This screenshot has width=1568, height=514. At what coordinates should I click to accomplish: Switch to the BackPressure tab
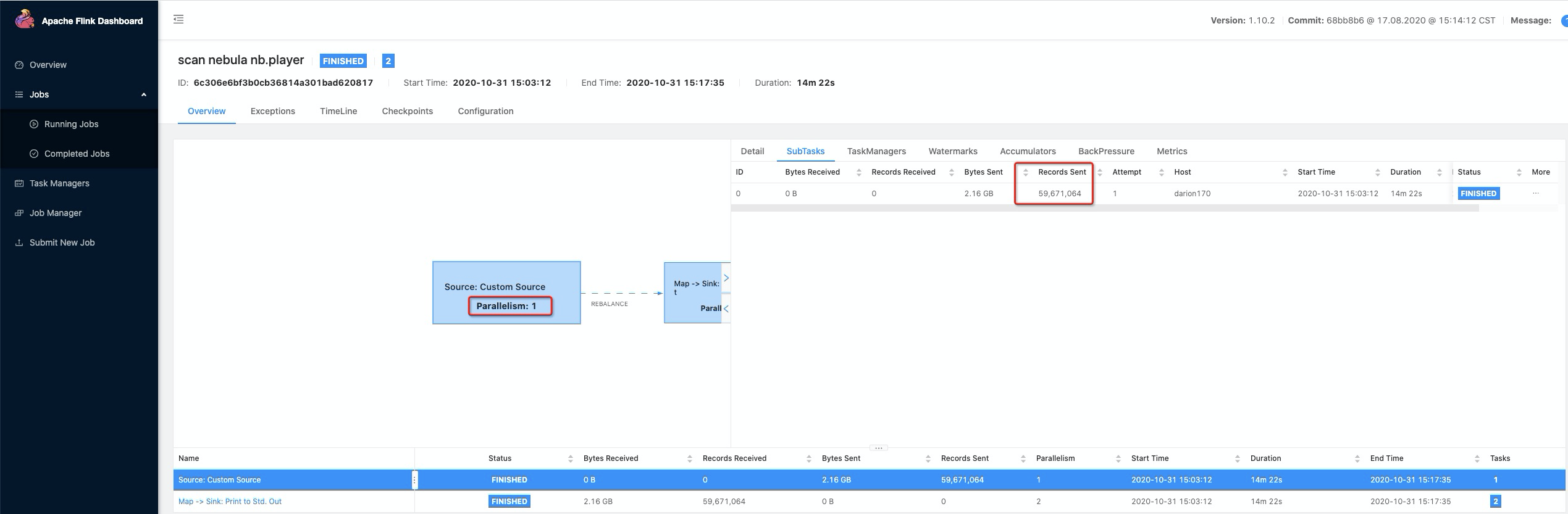(1106, 151)
